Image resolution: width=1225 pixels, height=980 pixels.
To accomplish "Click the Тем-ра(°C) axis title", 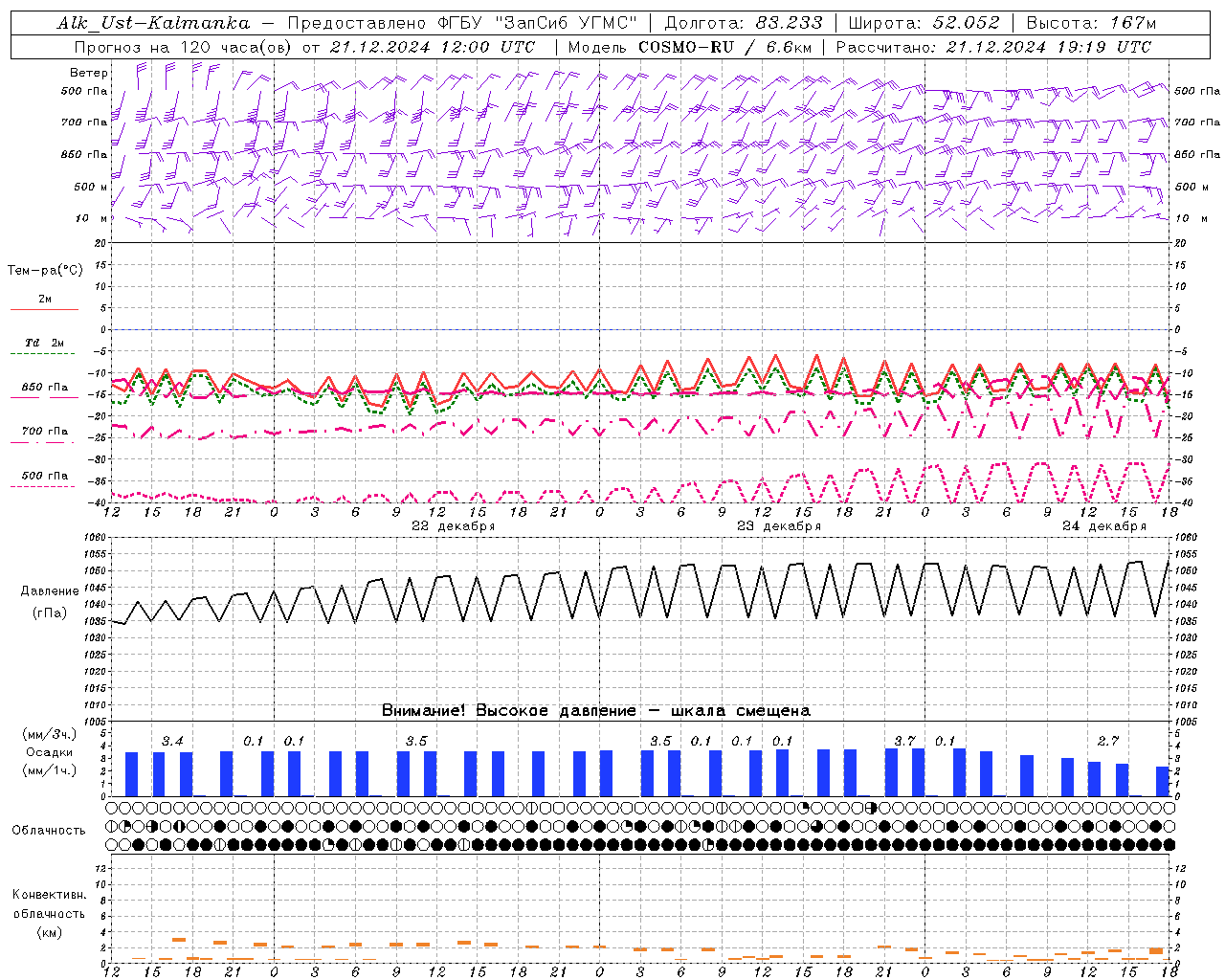I will click(x=45, y=271).
